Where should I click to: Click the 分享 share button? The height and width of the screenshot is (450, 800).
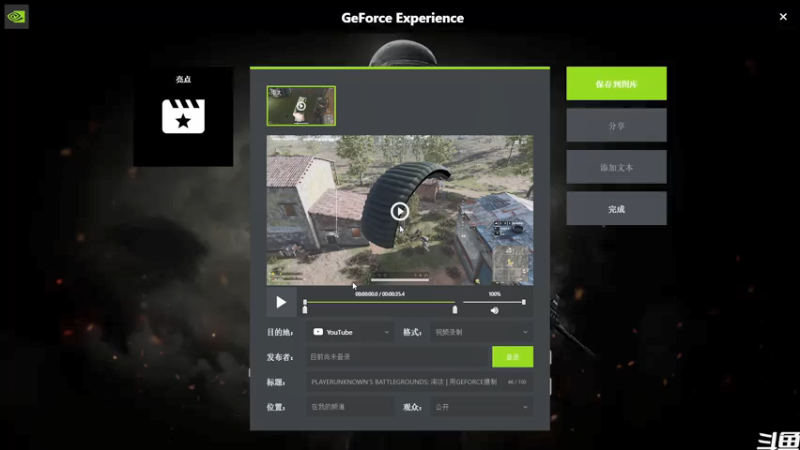[616, 125]
